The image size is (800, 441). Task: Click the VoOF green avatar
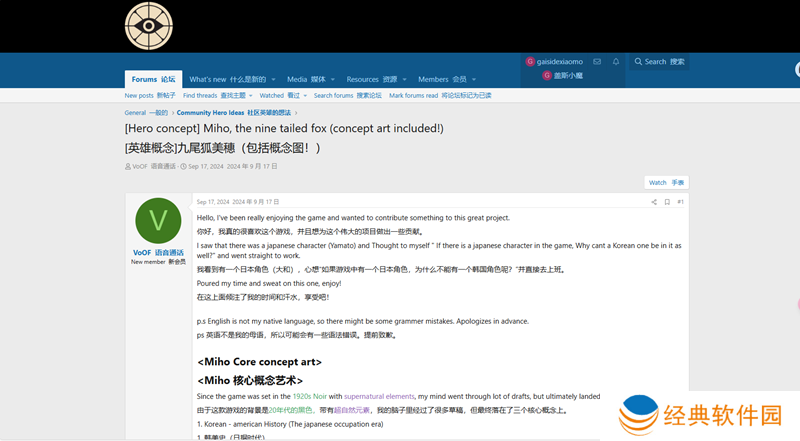click(158, 221)
